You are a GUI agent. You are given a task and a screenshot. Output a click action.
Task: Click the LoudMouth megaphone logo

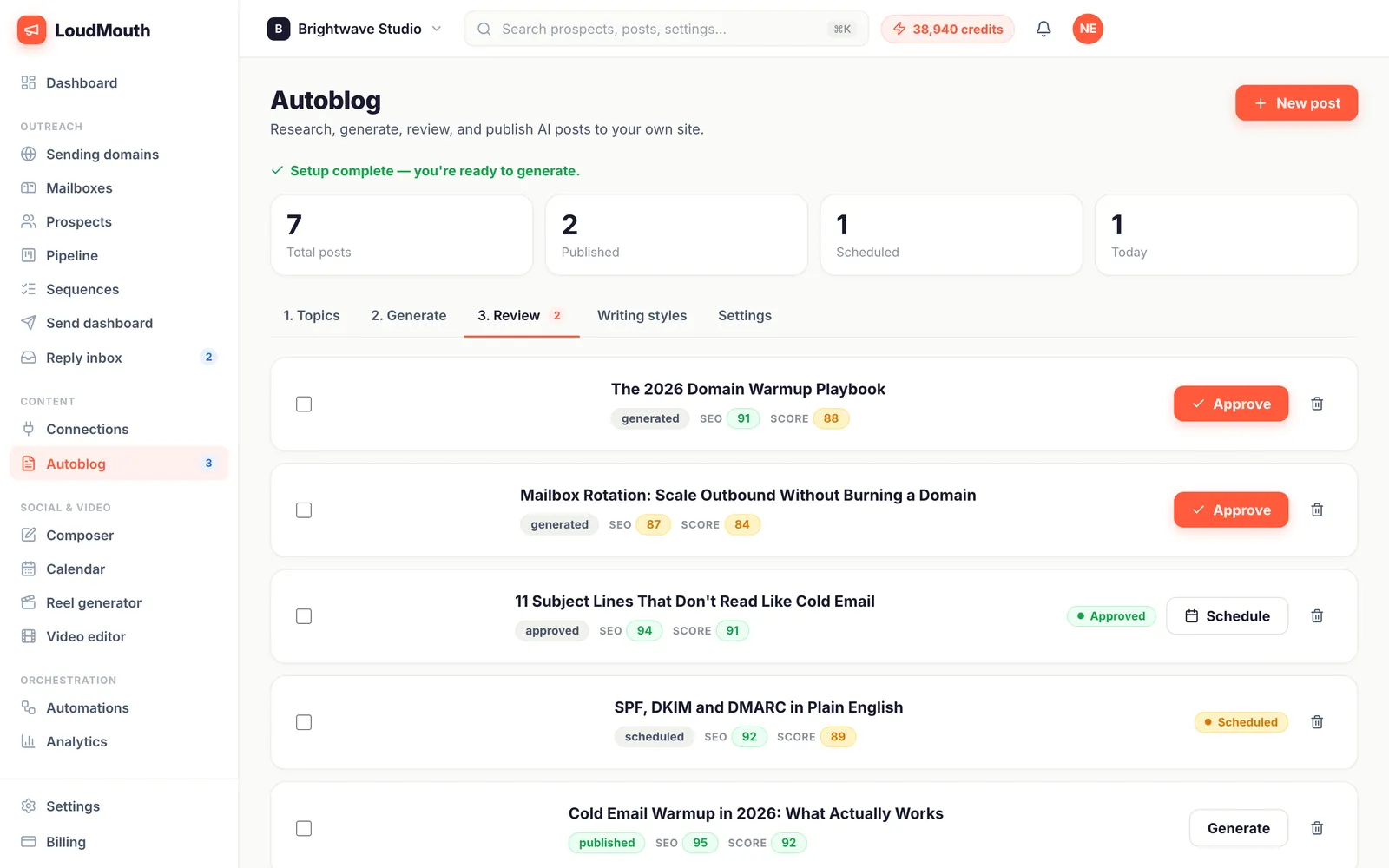31,30
